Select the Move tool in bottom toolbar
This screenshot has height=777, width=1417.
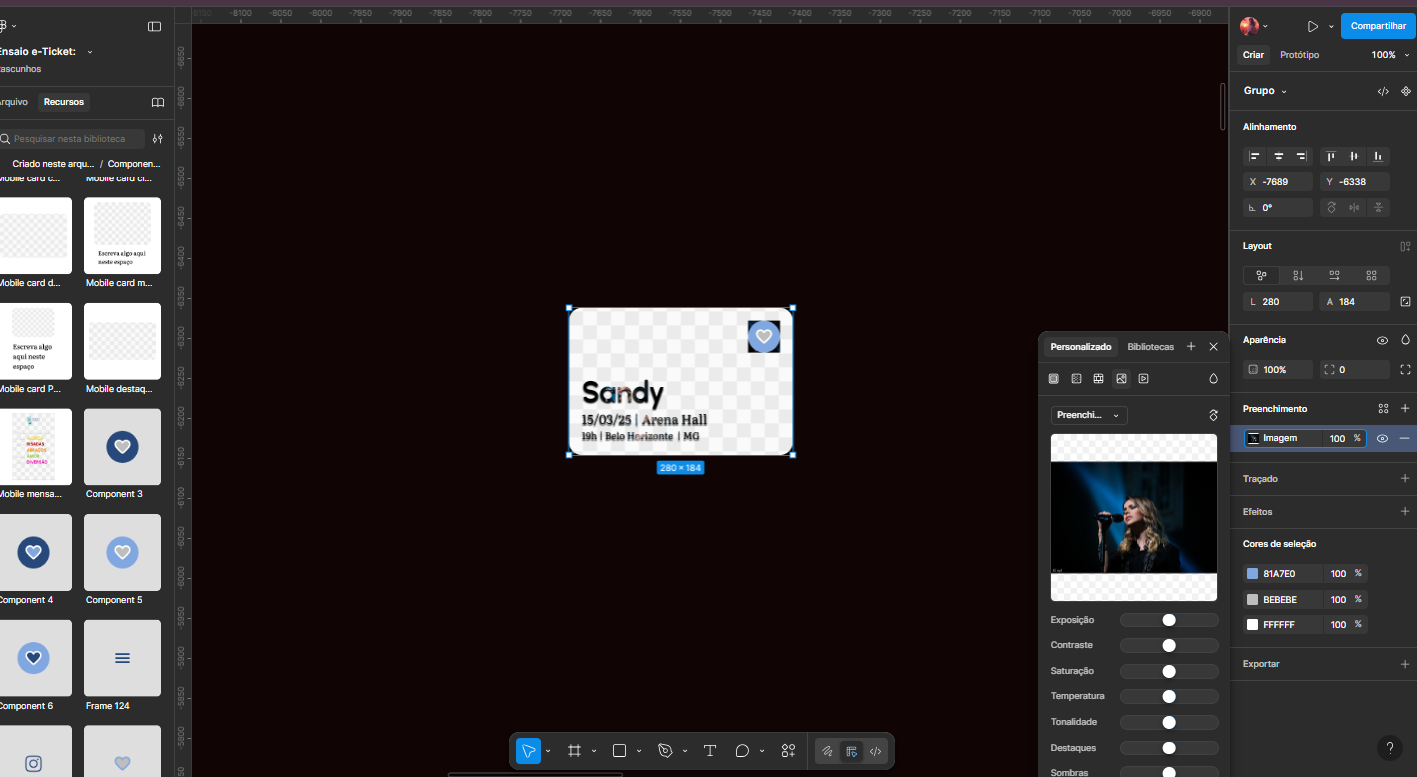528,751
